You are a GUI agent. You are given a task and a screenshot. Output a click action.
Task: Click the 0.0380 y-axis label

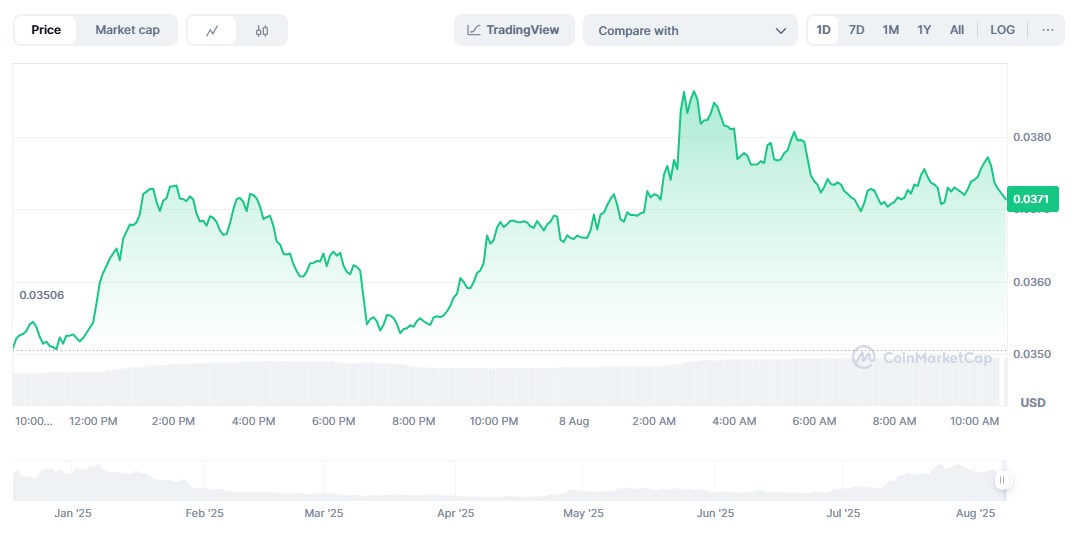click(x=1031, y=137)
